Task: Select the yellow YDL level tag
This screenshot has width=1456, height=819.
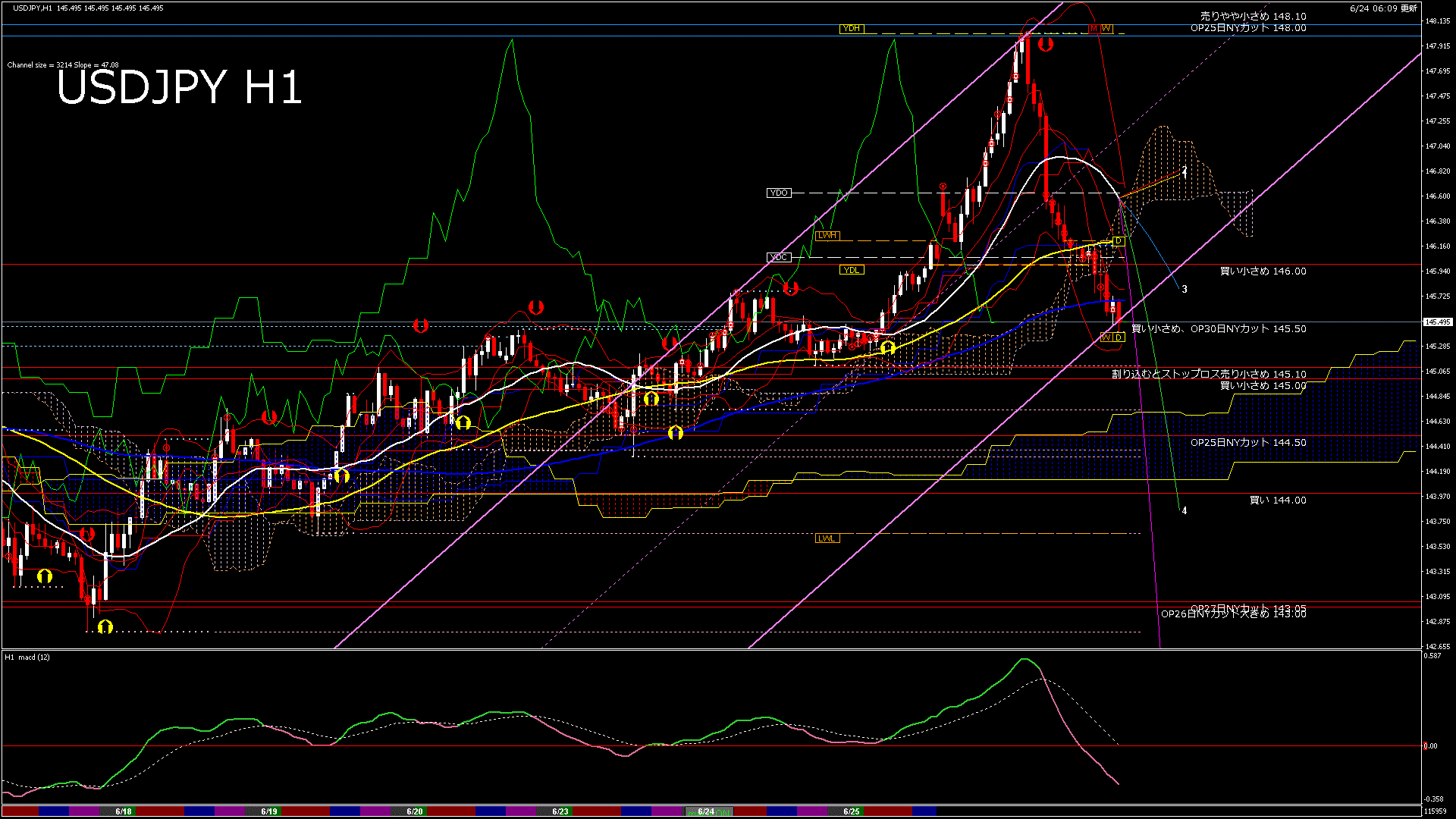Action: click(x=852, y=270)
